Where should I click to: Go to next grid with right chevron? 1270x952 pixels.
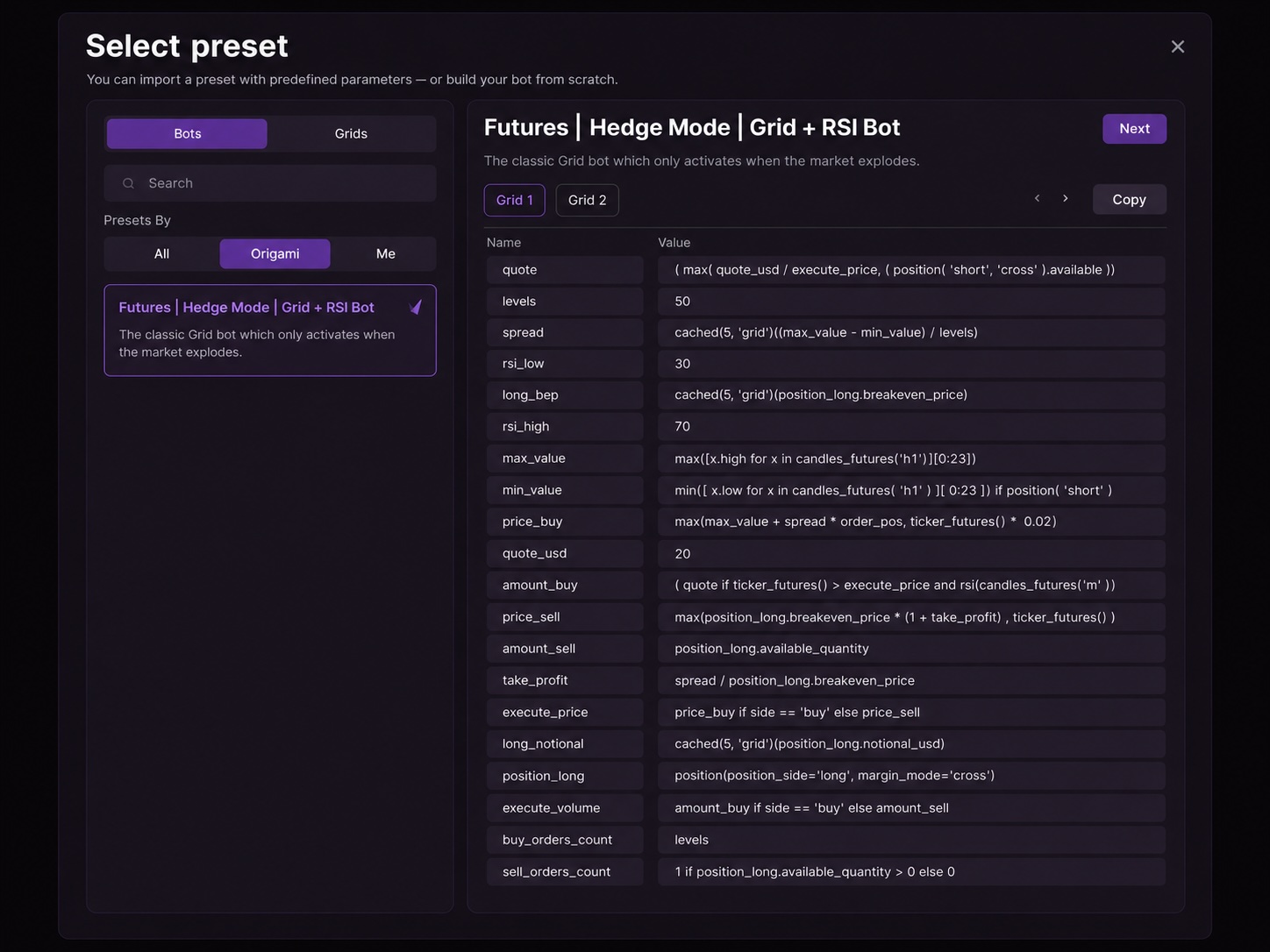(1065, 199)
